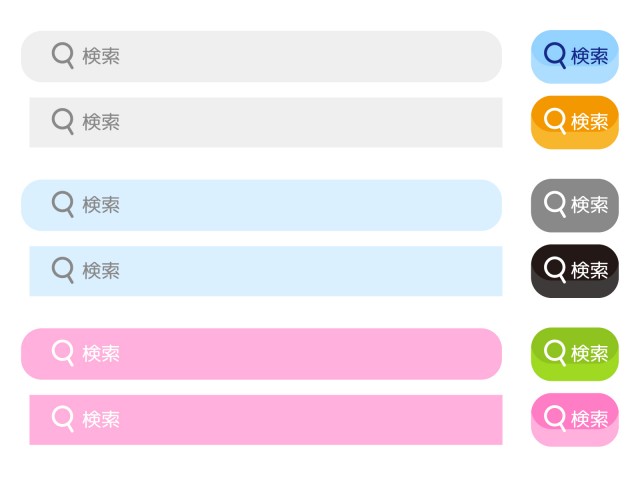The height and width of the screenshot is (480, 640).
Task: Click magnifier icon in rounded light-blue search bar
Action: point(62,204)
